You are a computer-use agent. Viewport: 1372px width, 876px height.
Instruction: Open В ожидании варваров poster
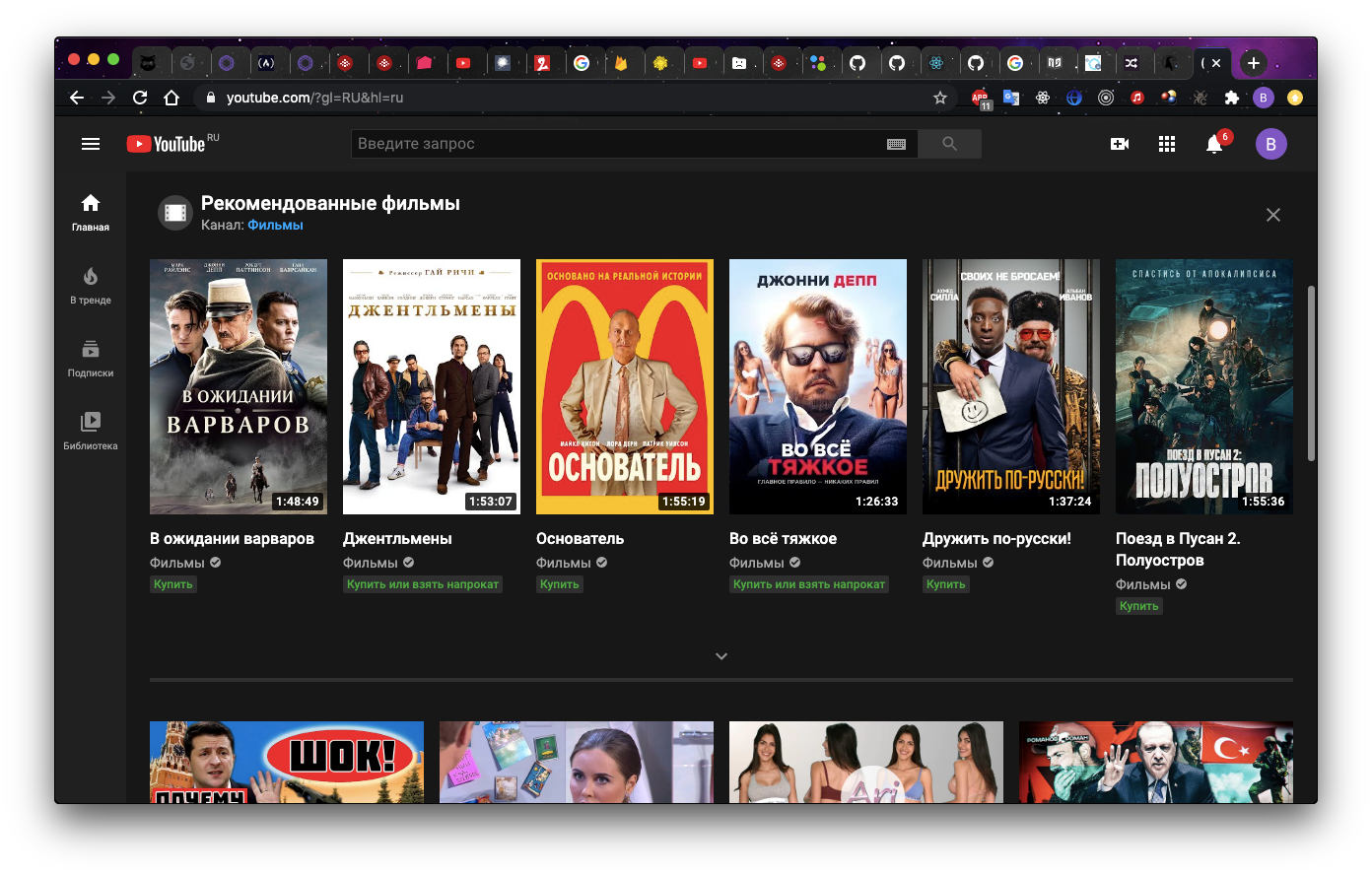pyautogui.click(x=239, y=386)
